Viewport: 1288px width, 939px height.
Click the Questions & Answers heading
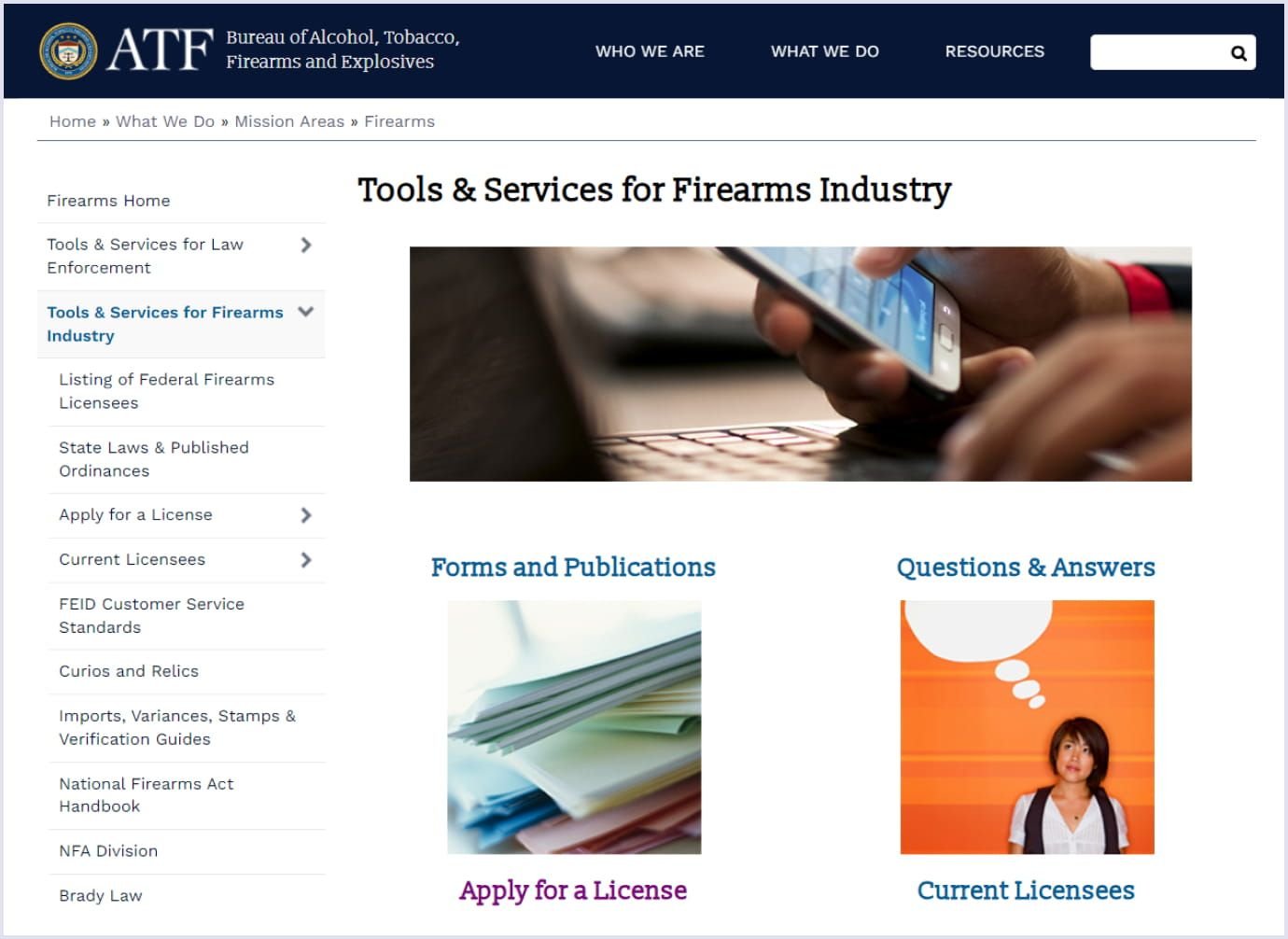[x=1026, y=568]
